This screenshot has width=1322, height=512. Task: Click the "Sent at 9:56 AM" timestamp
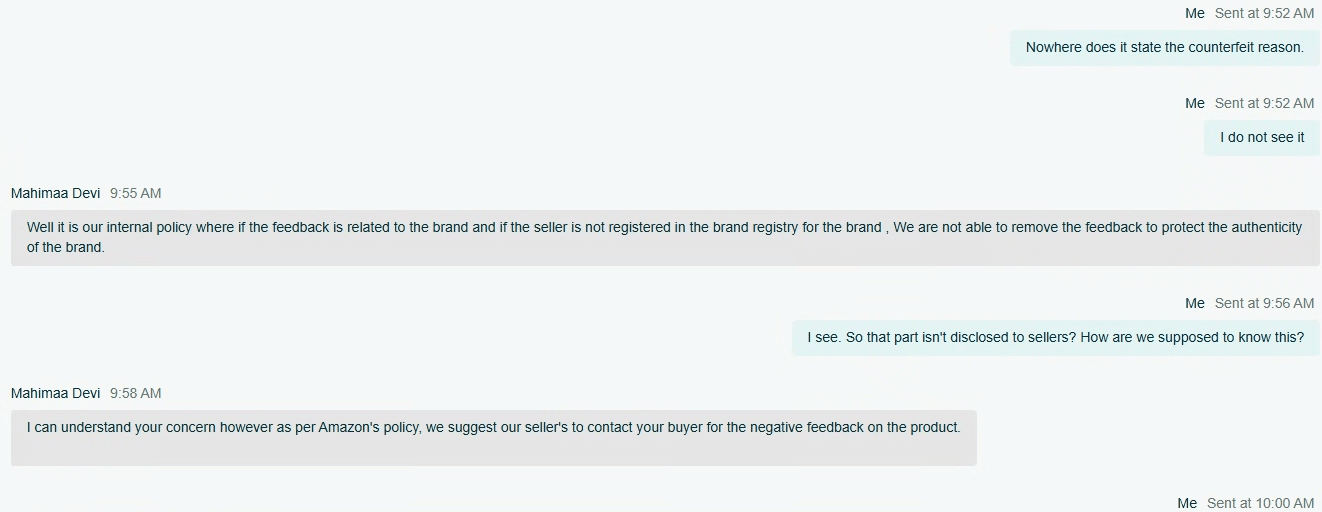1264,303
